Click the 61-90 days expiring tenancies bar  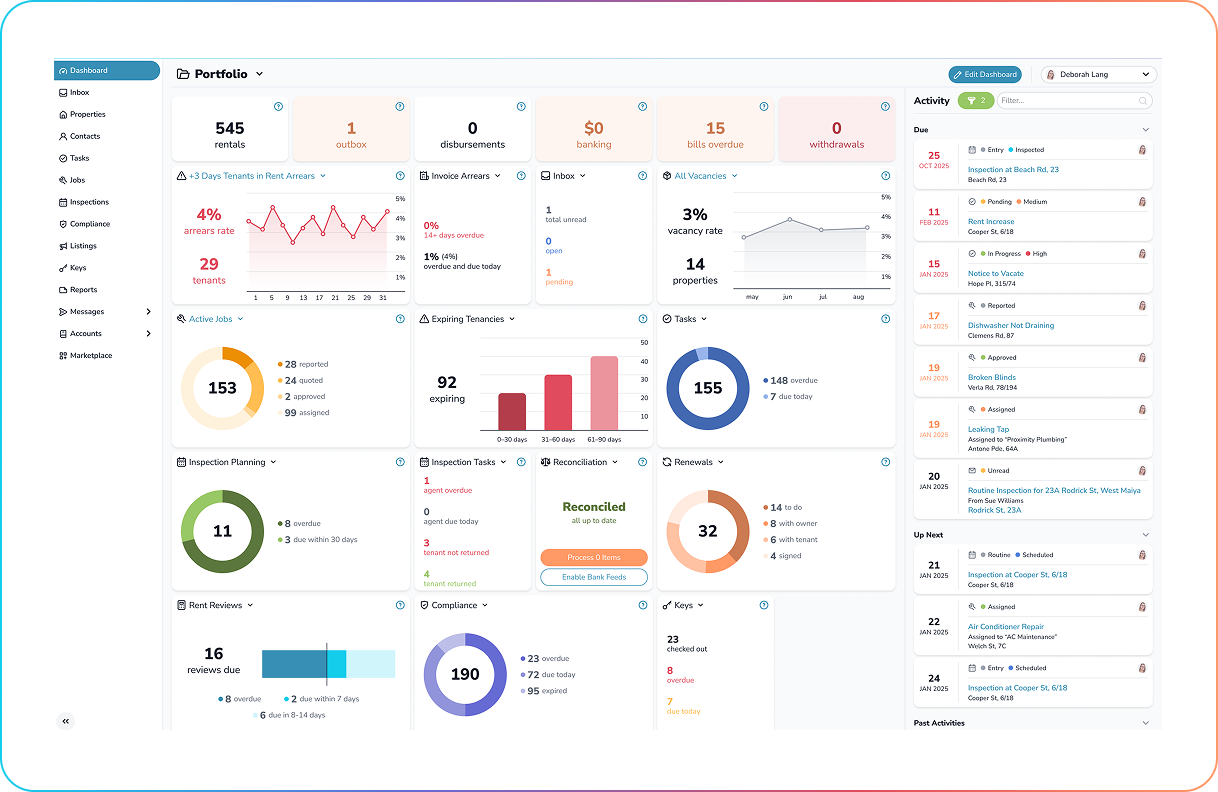click(604, 393)
